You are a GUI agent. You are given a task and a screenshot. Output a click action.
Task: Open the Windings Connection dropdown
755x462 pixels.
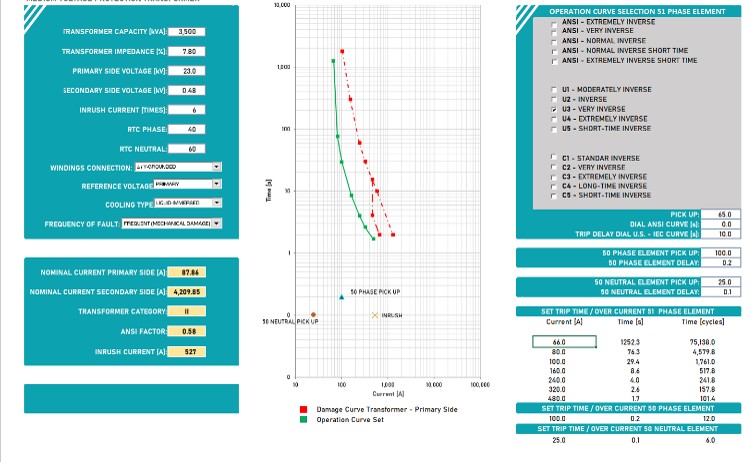pos(216,167)
